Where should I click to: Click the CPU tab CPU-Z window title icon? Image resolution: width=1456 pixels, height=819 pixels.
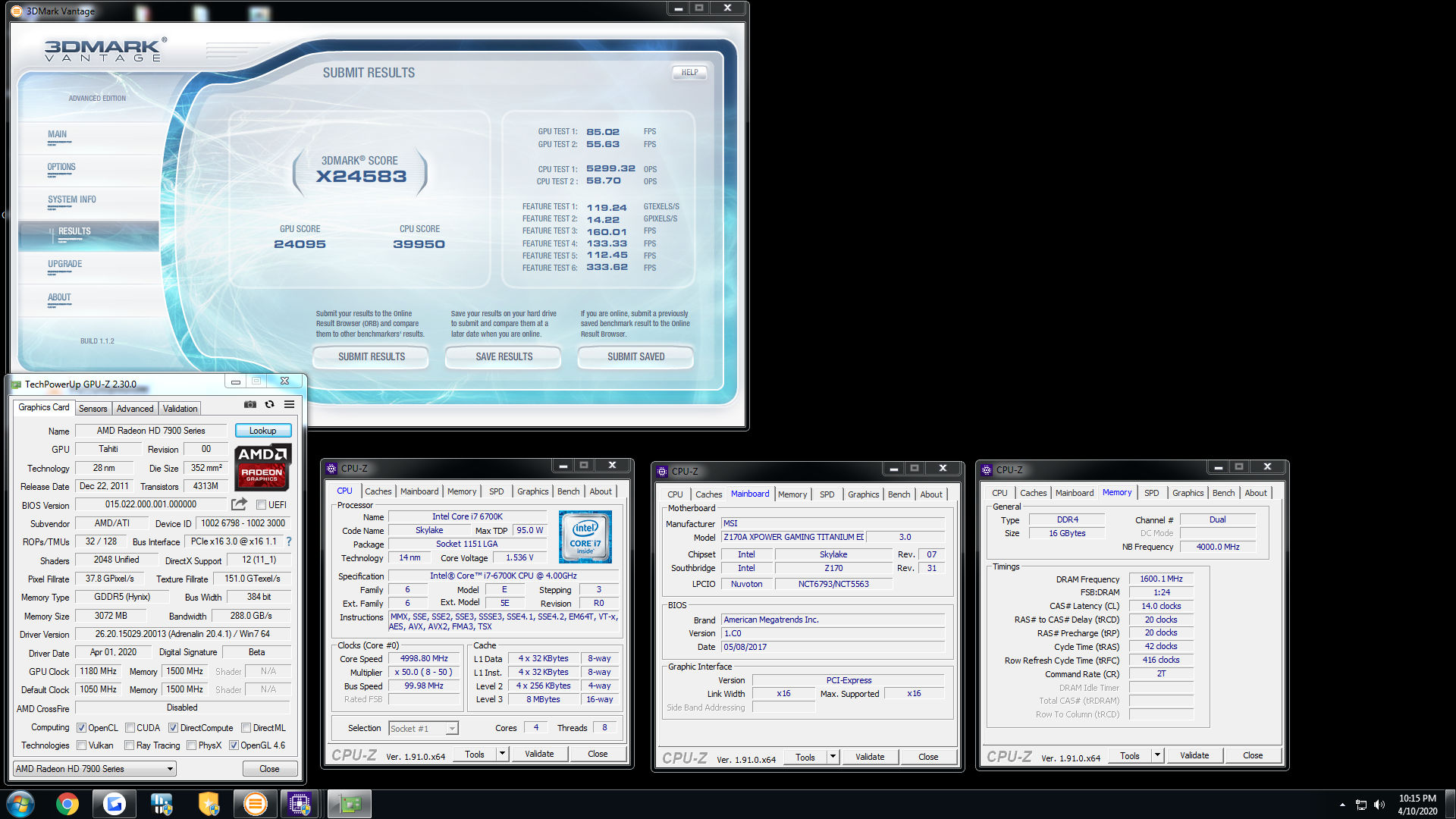pos(331,468)
